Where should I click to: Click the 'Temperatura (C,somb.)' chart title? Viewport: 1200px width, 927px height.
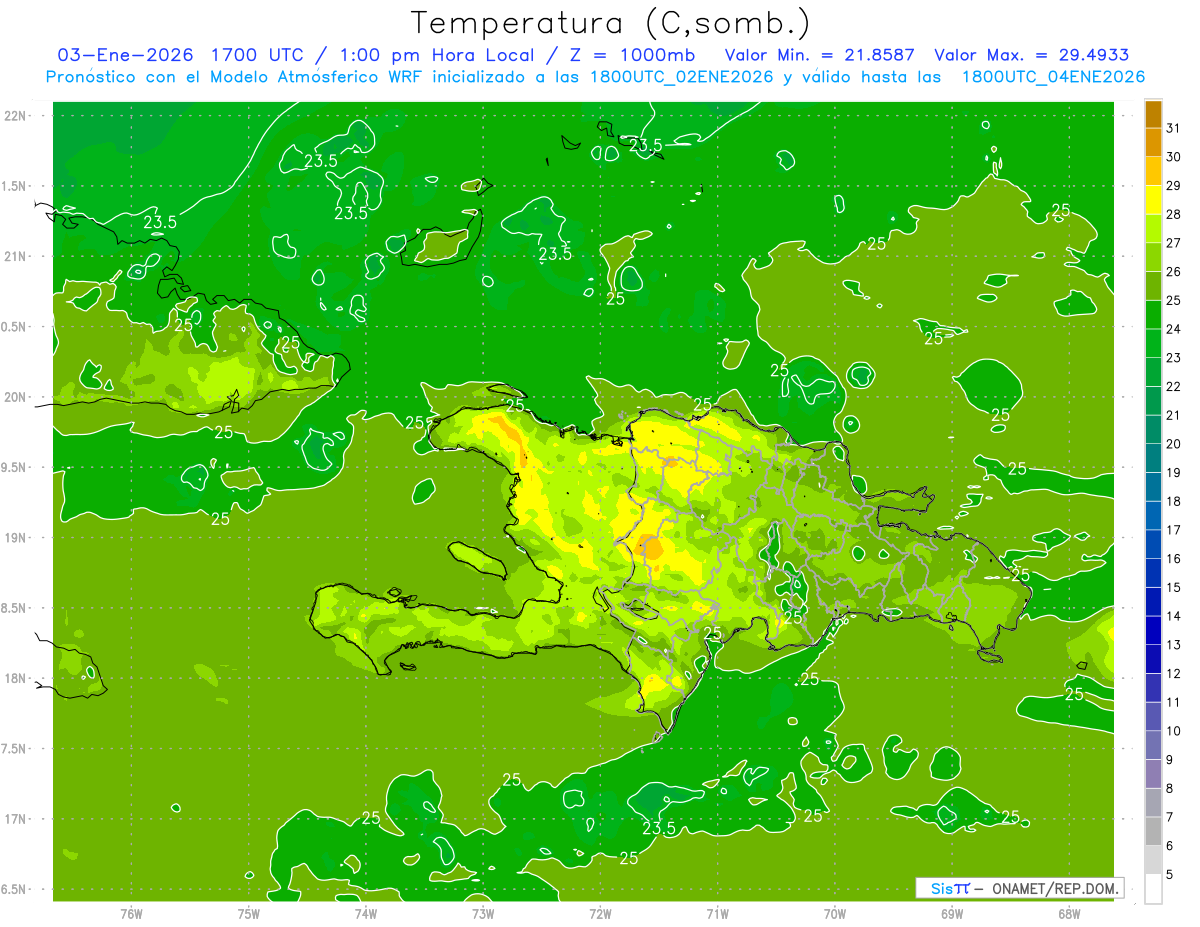tap(611, 23)
